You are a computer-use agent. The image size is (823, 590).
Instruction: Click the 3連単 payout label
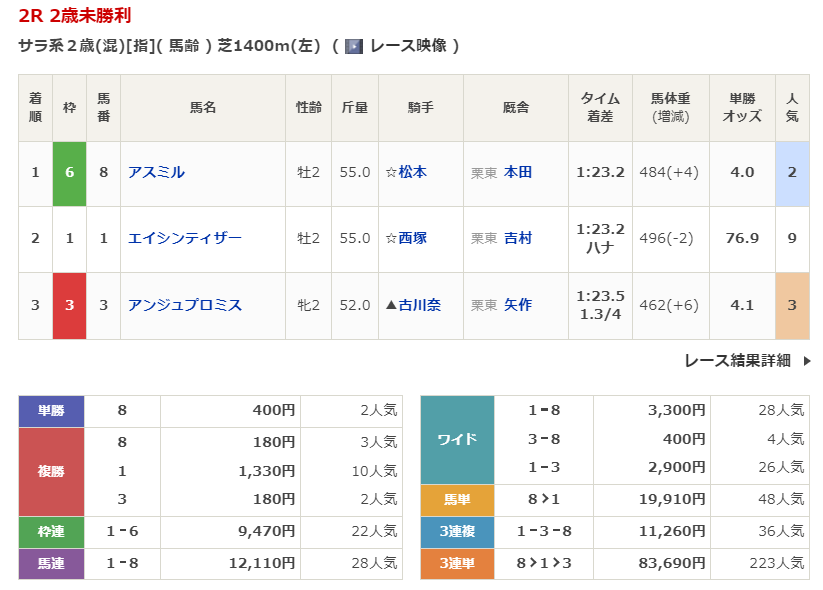tap(457, 564)
